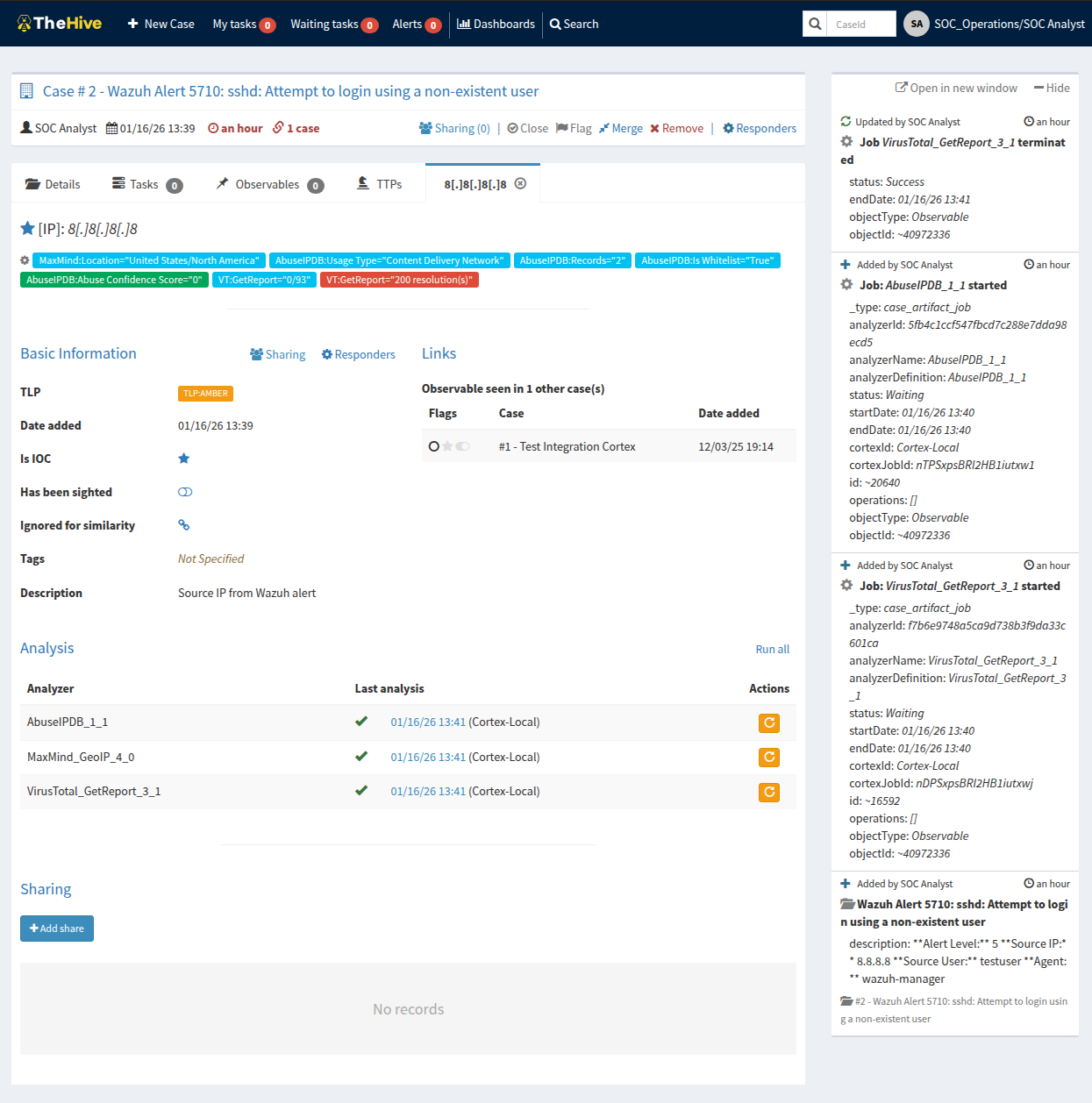
Task: Hide the activity flow panel
Action: [x=1052, y=88]
